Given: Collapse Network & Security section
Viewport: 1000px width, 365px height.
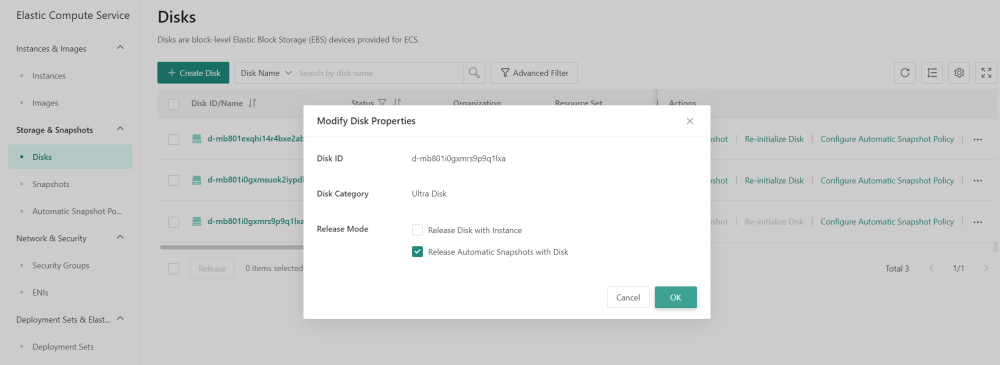Looking at the screenshot, I should coord(121,238).
